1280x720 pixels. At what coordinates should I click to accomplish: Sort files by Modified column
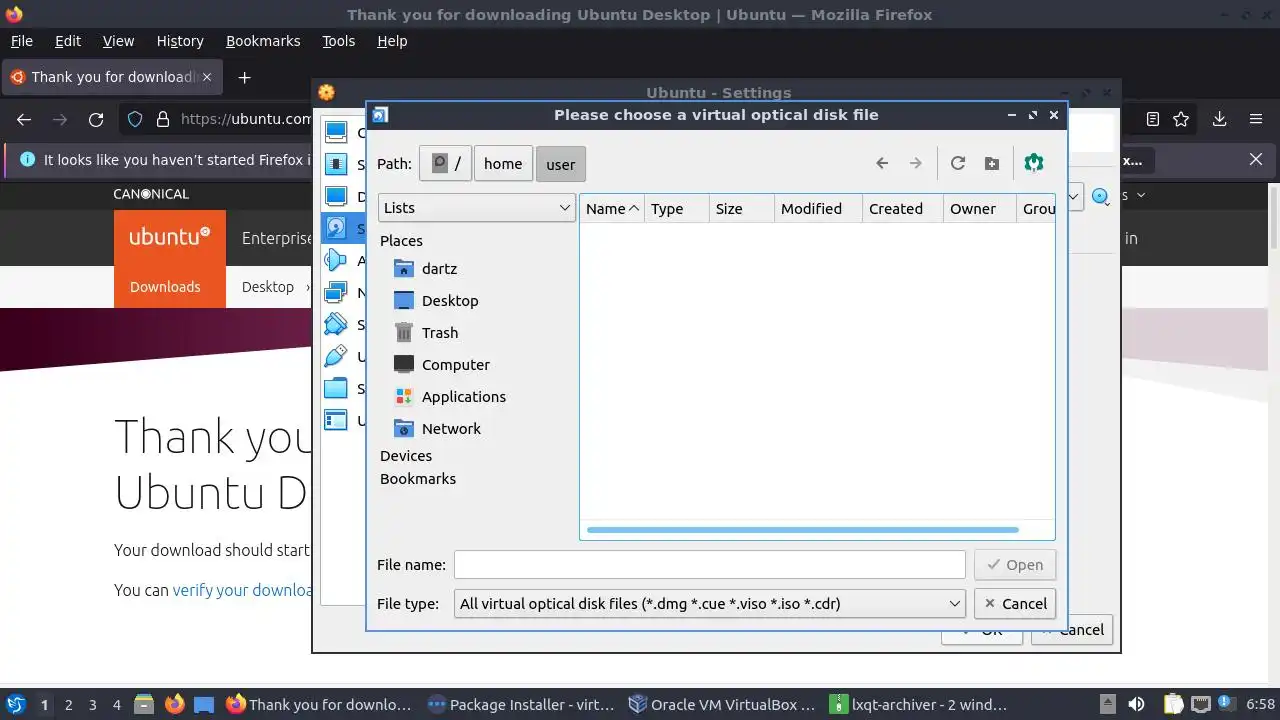pos(817,209)
